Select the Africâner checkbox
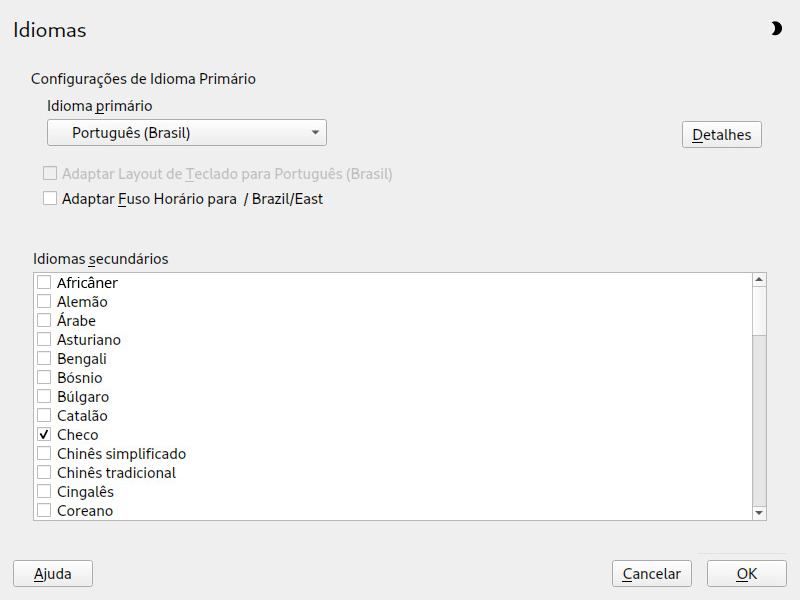 pos(44,283)
